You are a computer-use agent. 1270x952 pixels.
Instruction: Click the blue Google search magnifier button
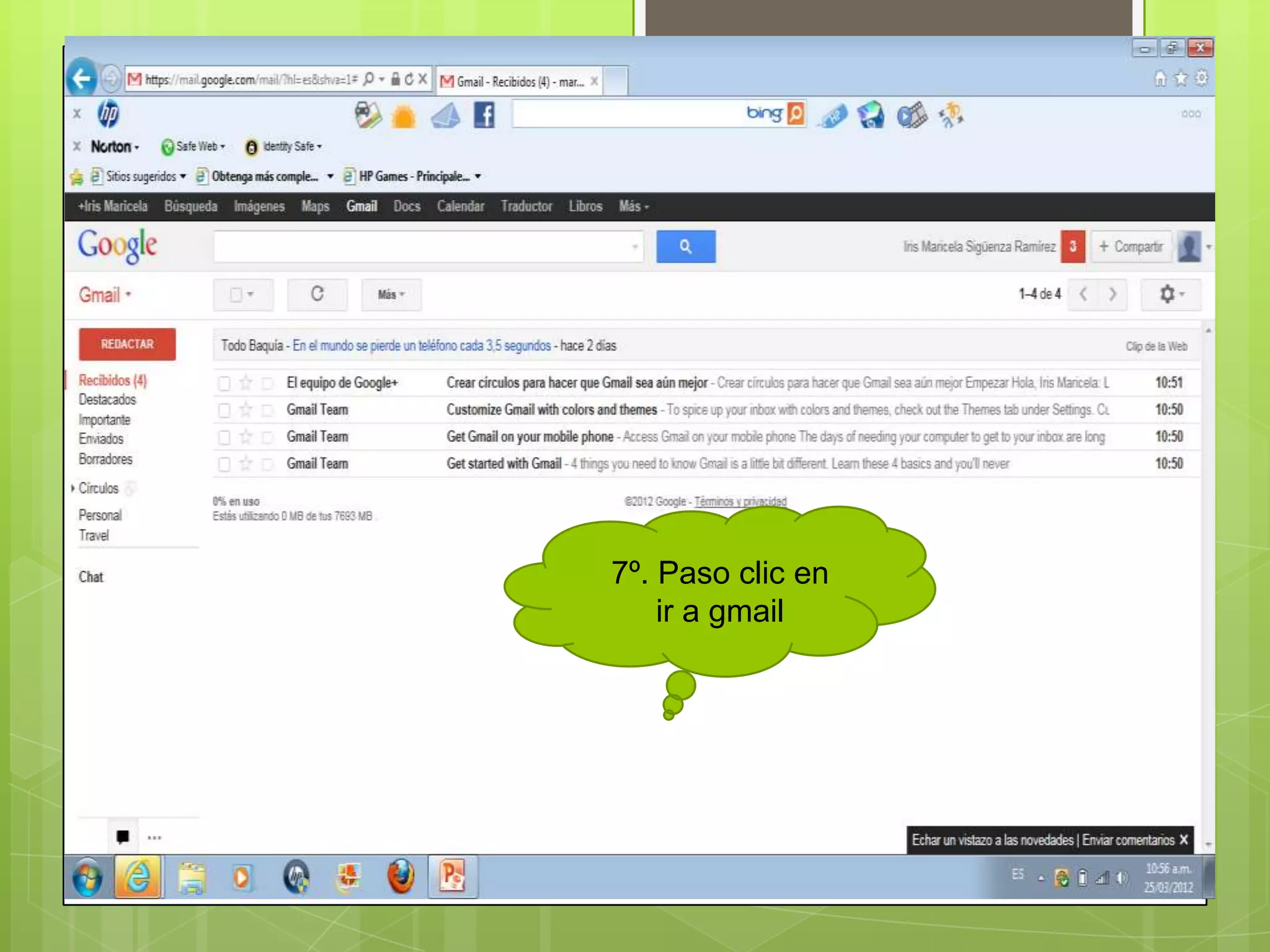coord(686,247)
